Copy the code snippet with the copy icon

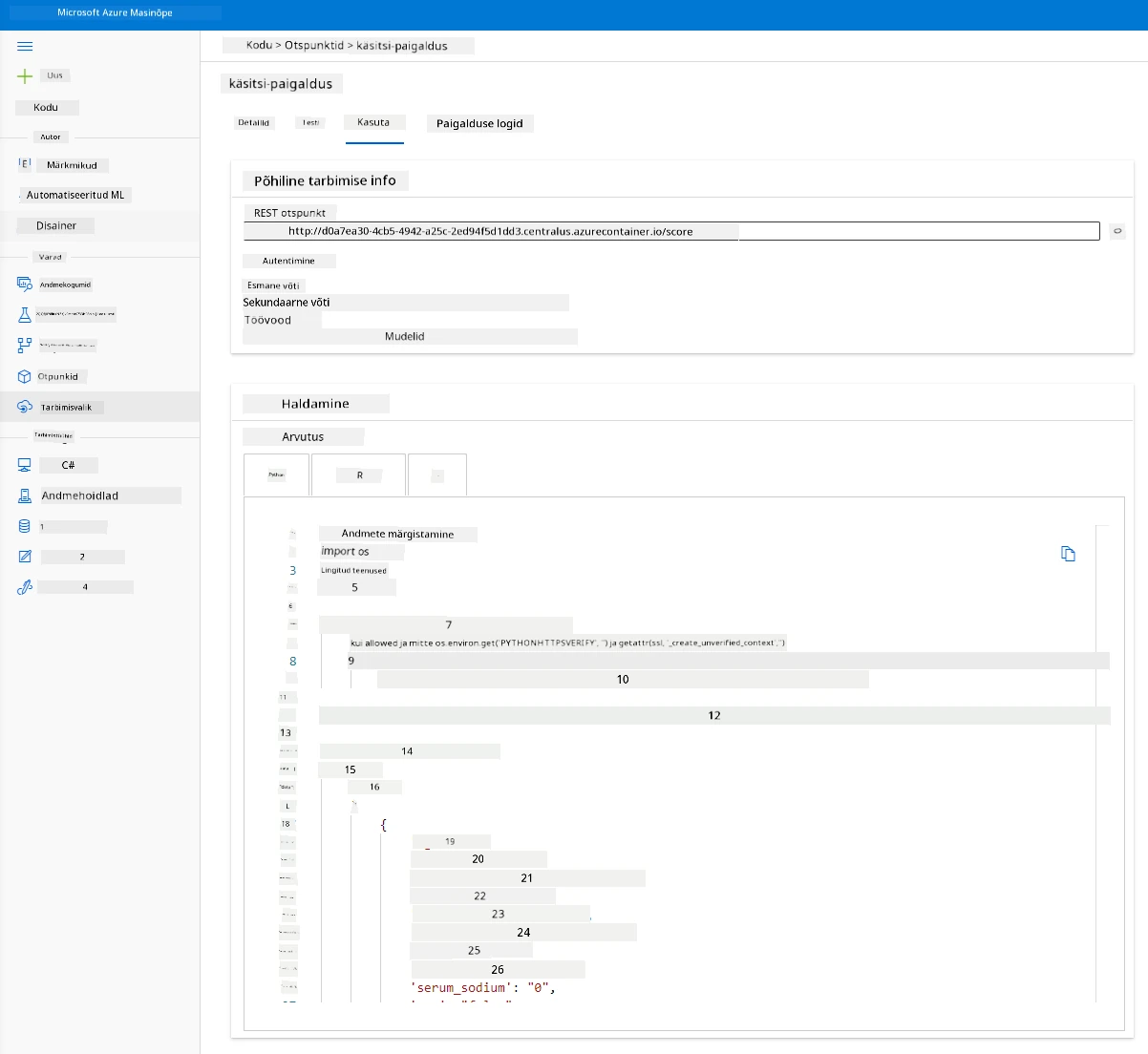pos(1068,554)
